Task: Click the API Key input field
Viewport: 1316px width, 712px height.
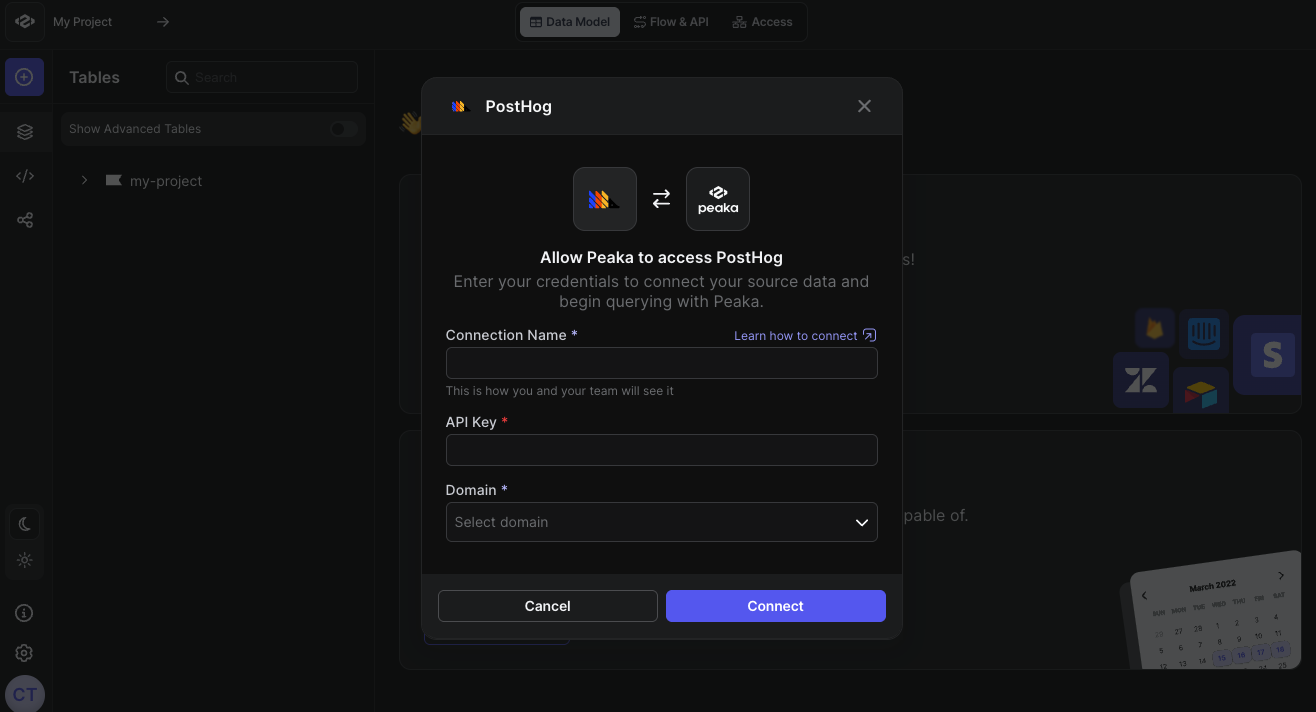Action: [x=662, y=450]
